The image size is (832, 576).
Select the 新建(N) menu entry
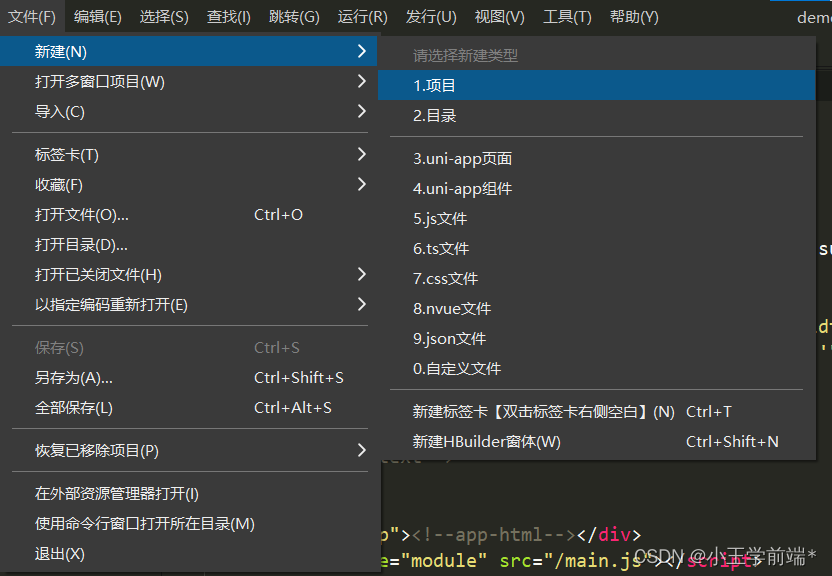188,51
